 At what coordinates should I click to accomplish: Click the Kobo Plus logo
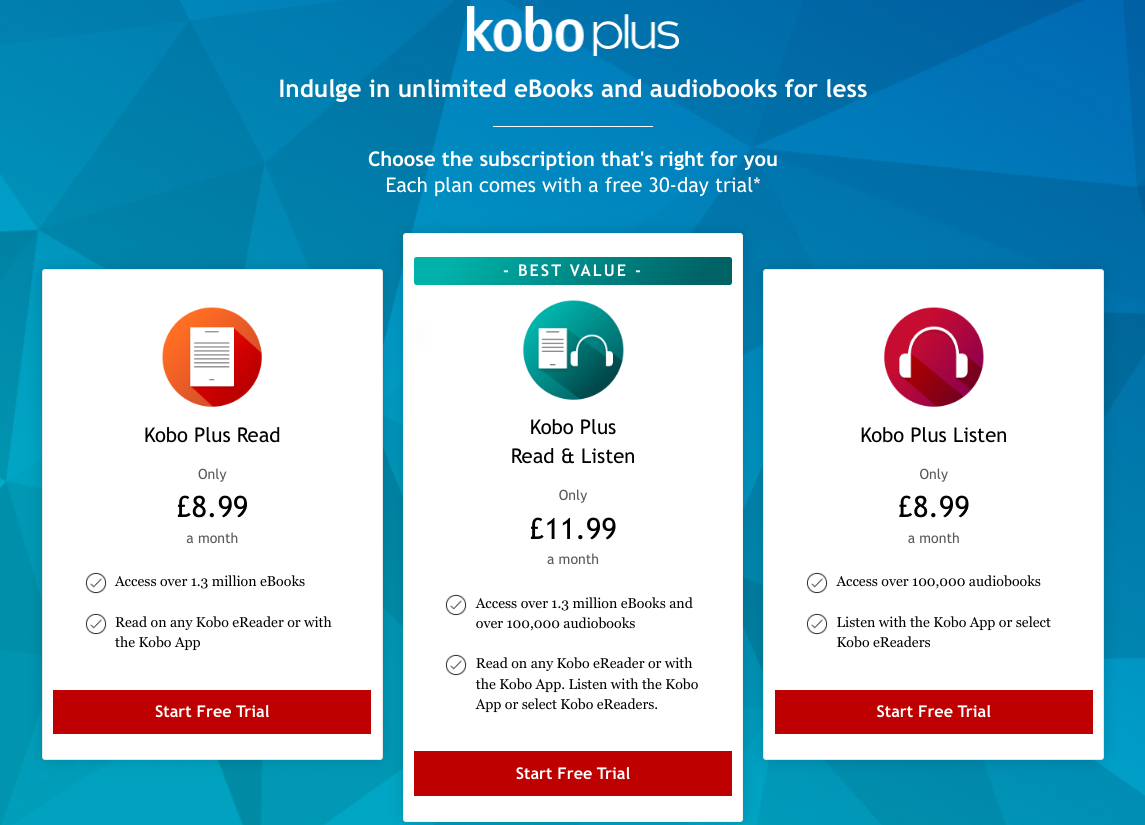572,32
